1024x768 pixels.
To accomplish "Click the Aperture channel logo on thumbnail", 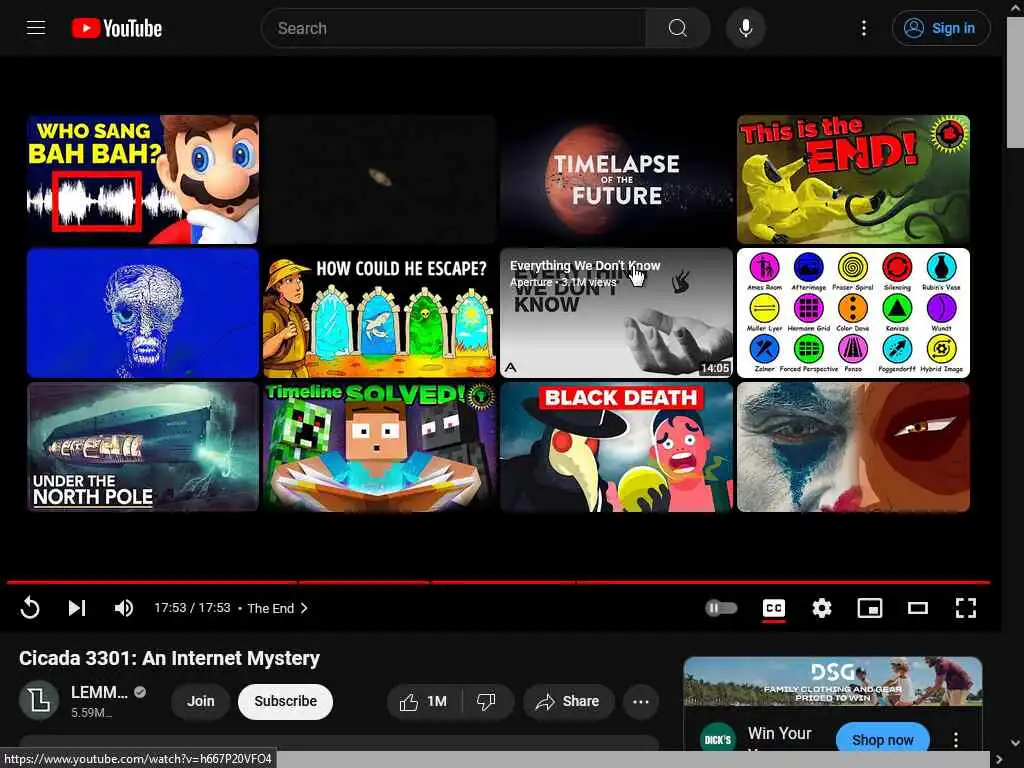I will (511, 368).
